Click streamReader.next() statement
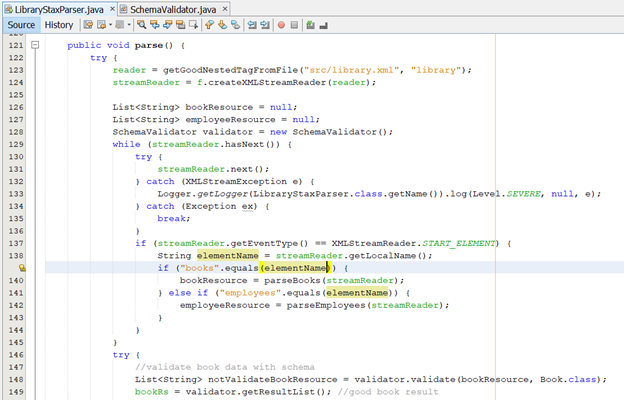Screen dimensions: 624x400 213,169
